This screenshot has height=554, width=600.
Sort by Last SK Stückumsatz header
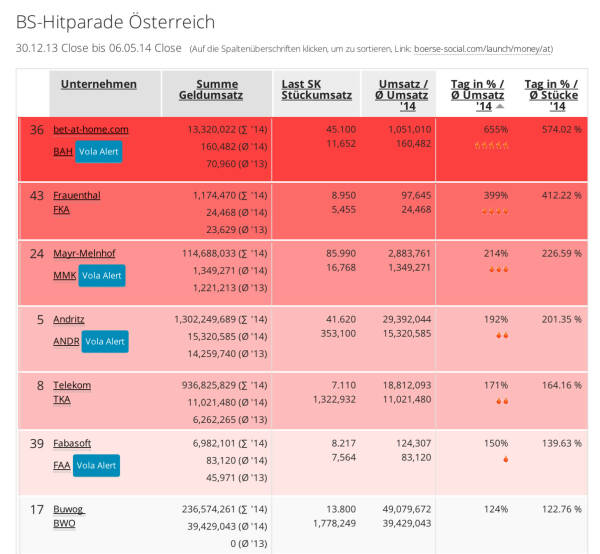tap(316, 89)
